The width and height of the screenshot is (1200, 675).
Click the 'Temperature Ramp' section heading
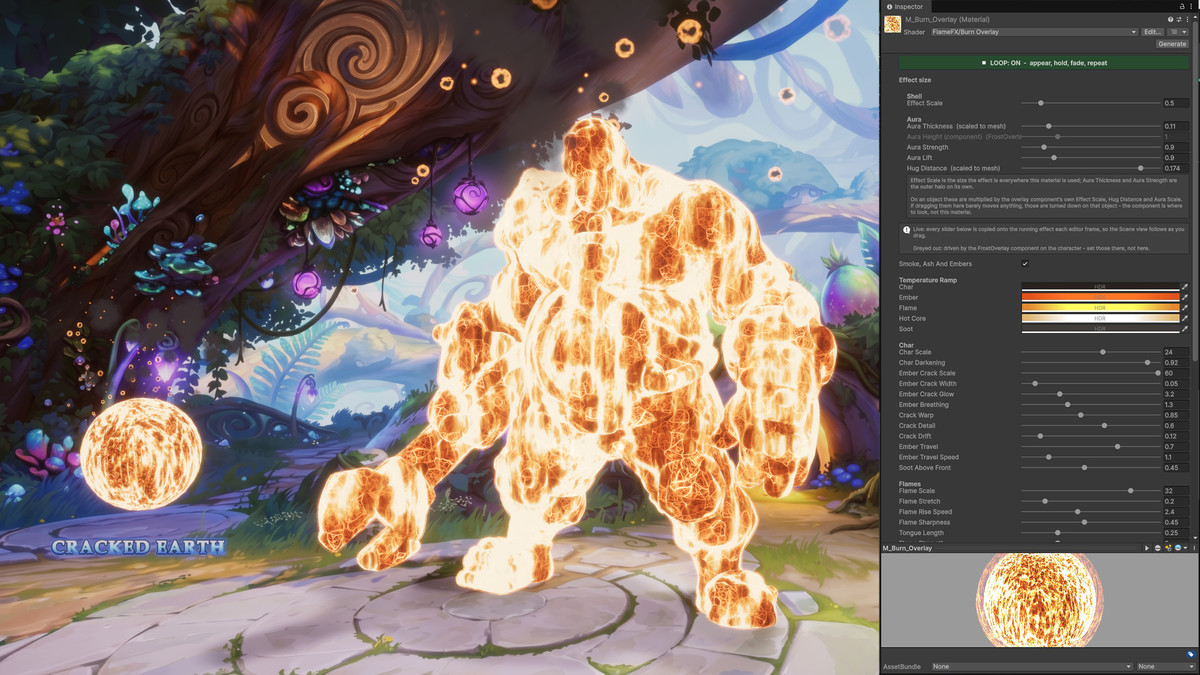tap(928, 280)
